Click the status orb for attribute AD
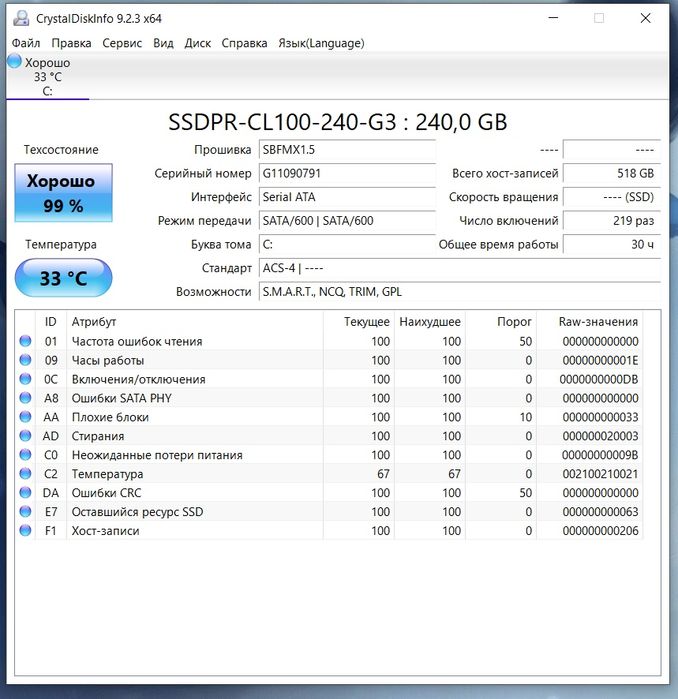Screen dimensions: 678x699 (x=25, y=436)
